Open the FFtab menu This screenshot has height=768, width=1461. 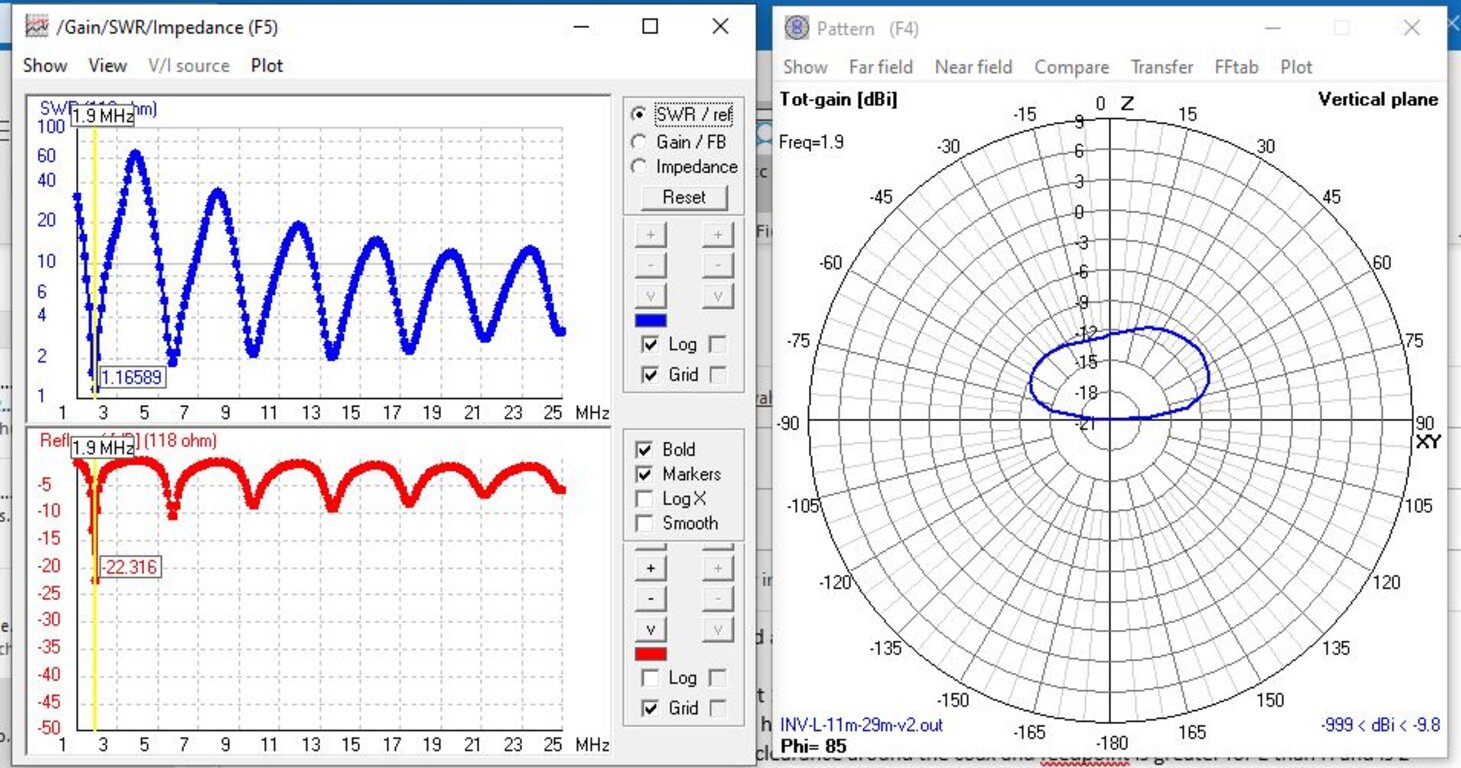(1237, 67)
